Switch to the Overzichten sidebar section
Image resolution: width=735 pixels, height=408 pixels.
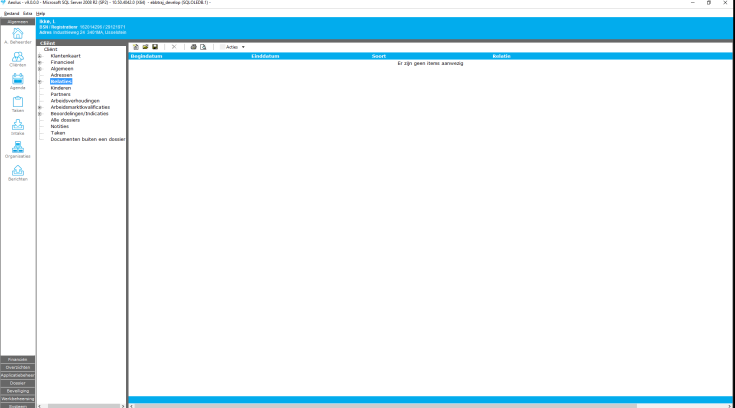(17, 367)
